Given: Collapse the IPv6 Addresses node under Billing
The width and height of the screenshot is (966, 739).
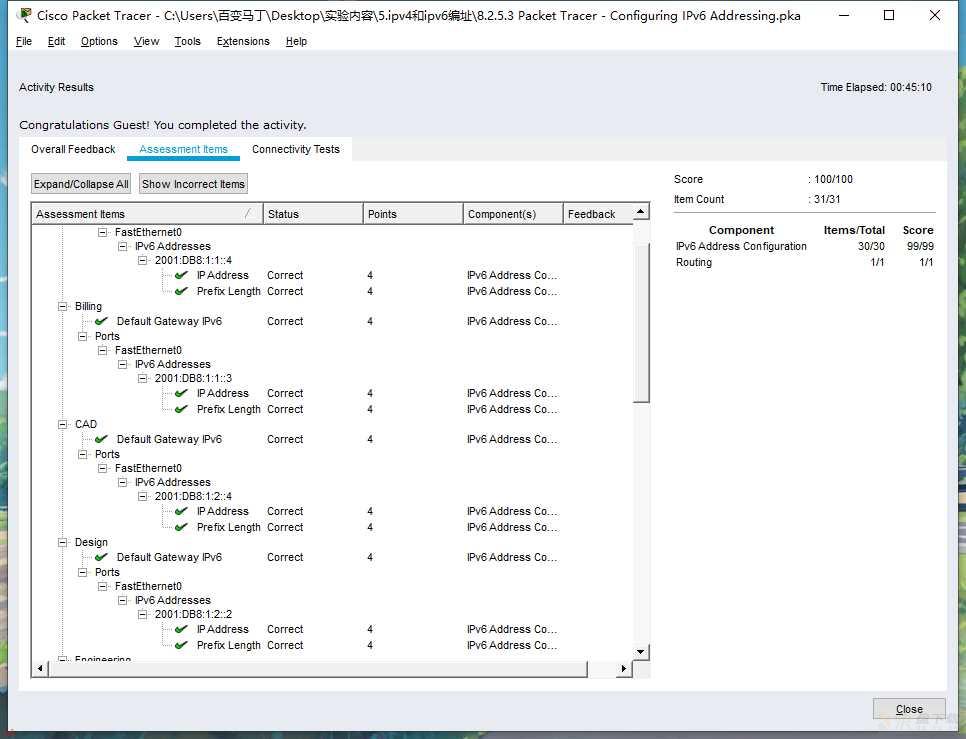Looking at the screenshot, I should 123,364.
